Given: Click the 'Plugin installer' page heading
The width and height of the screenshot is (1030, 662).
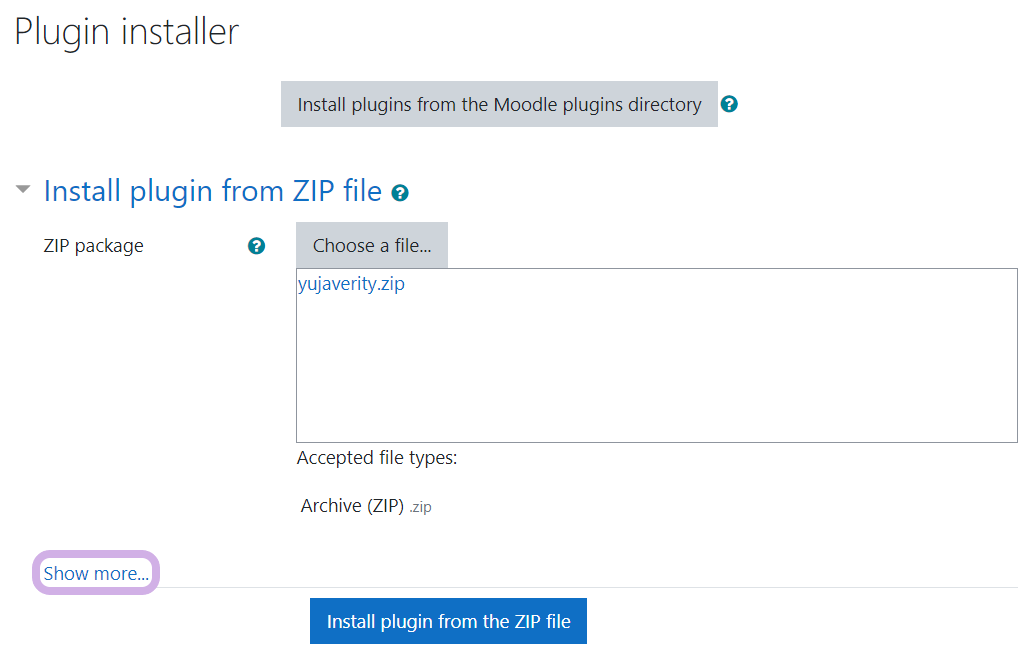Looking at the screenshot, I should click(127, 32).
